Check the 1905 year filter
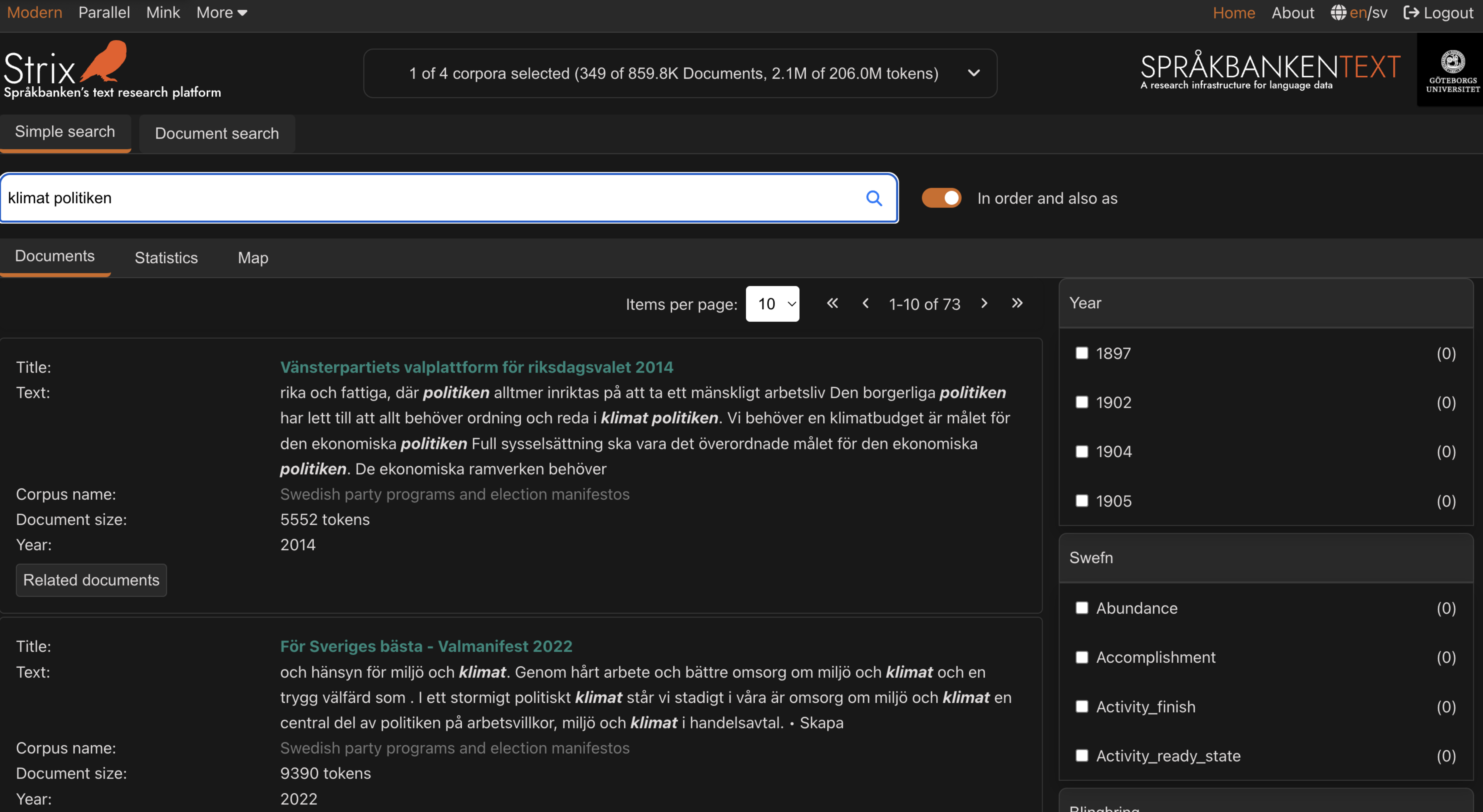This screenshot has height=812, width=1483. tap(1082, 501)
